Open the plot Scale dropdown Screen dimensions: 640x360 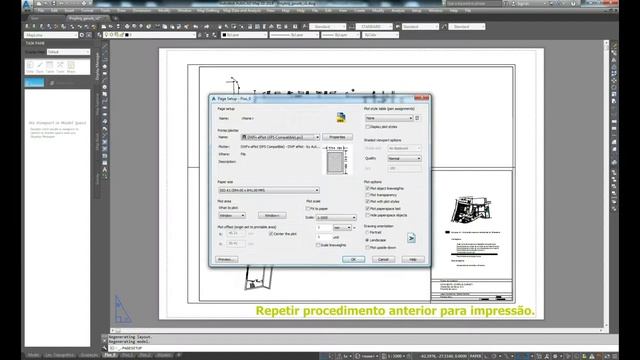336,218
